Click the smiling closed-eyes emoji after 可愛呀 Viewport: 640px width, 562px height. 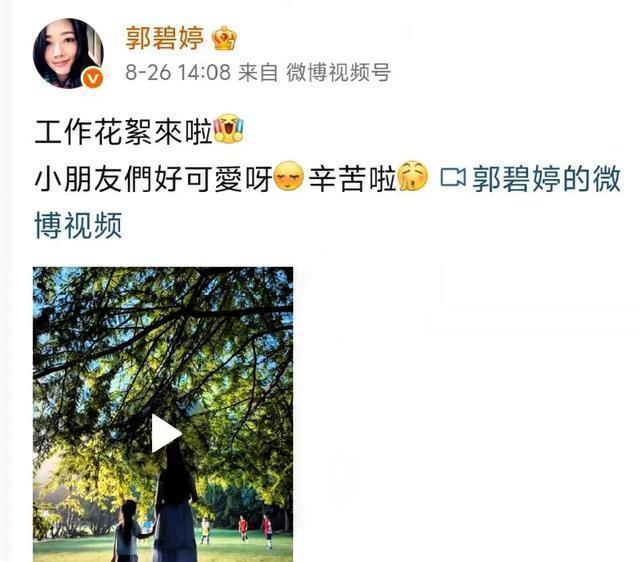coord(289,176)
